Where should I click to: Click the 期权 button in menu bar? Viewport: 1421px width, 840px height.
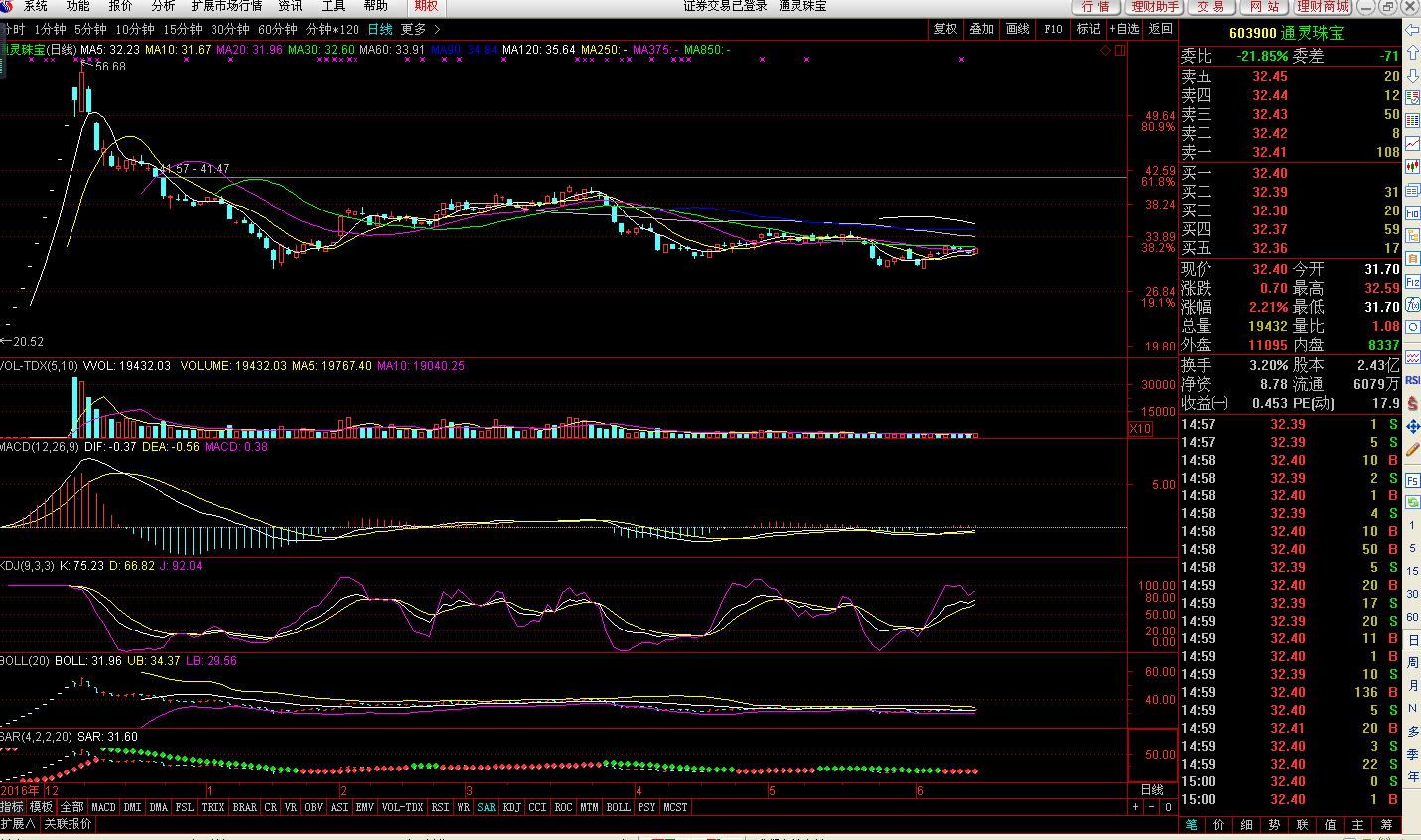426,6
